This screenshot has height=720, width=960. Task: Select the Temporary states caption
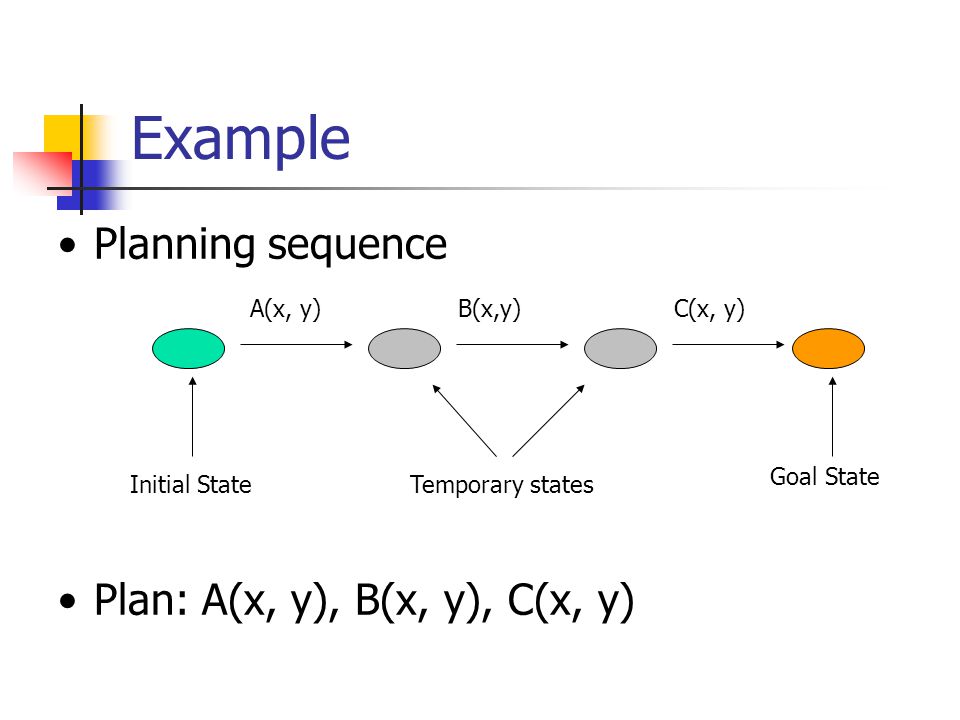[501, 485]
